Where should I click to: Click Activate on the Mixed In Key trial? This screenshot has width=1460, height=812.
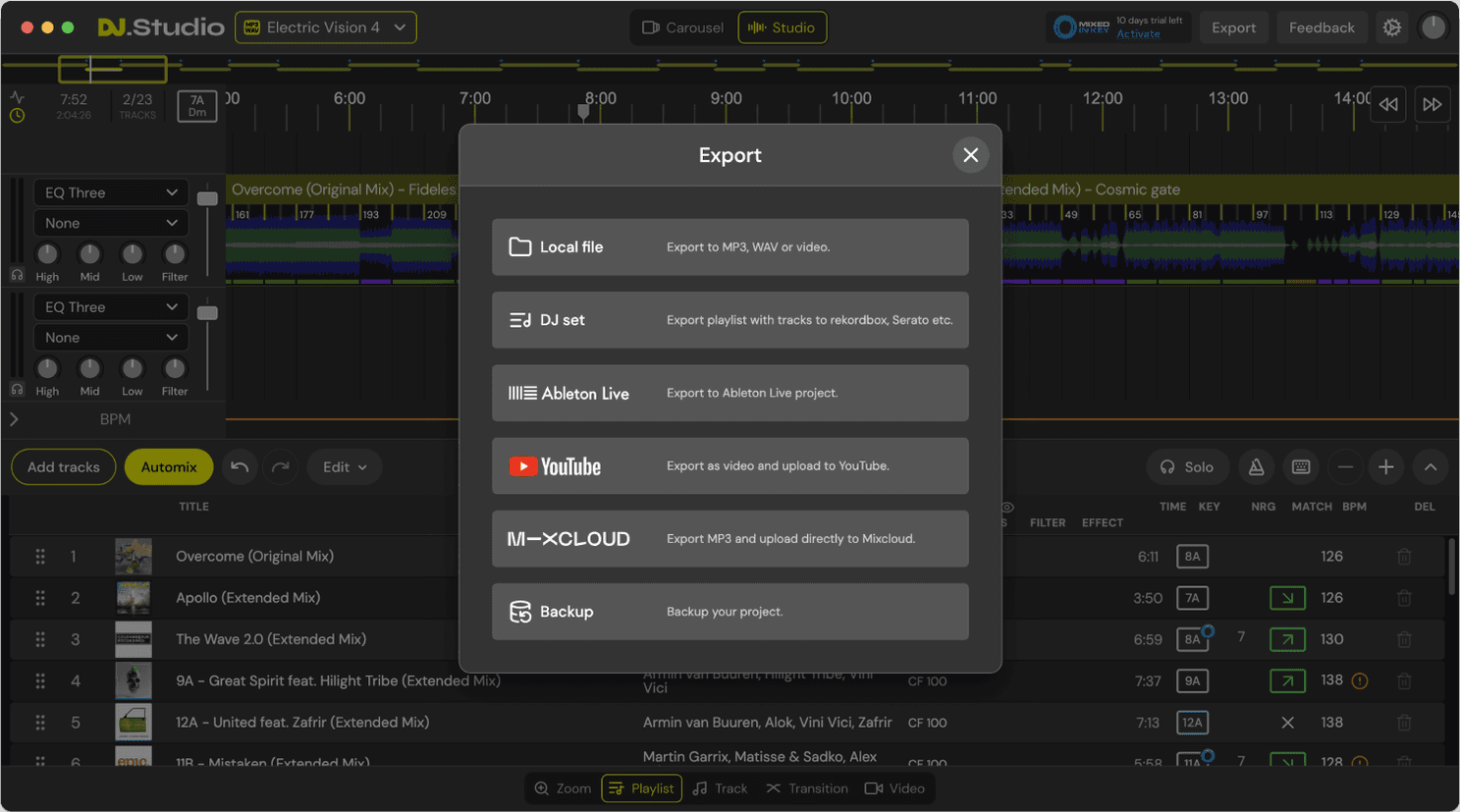1137,32
